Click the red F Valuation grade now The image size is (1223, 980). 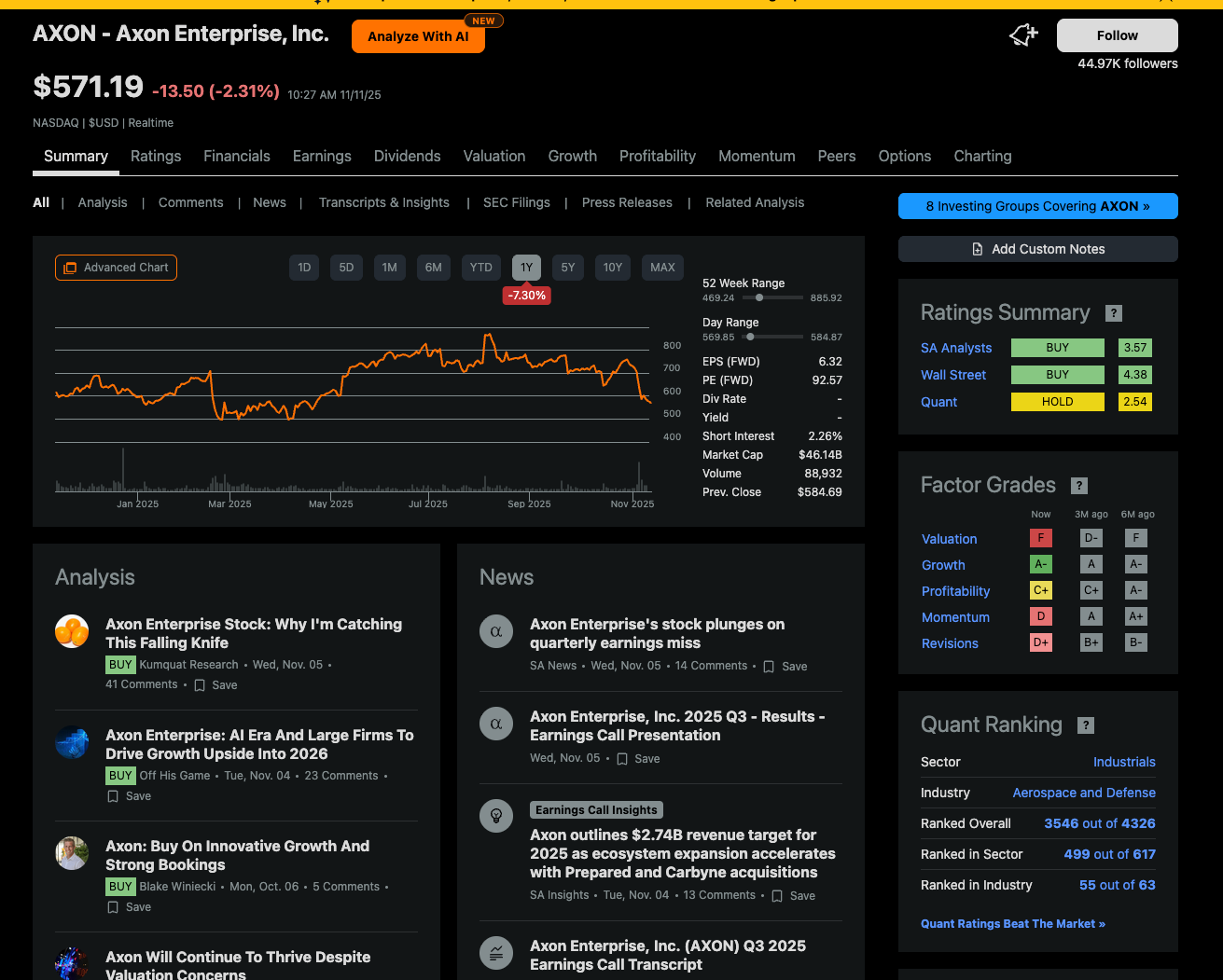pos(1041,538)
